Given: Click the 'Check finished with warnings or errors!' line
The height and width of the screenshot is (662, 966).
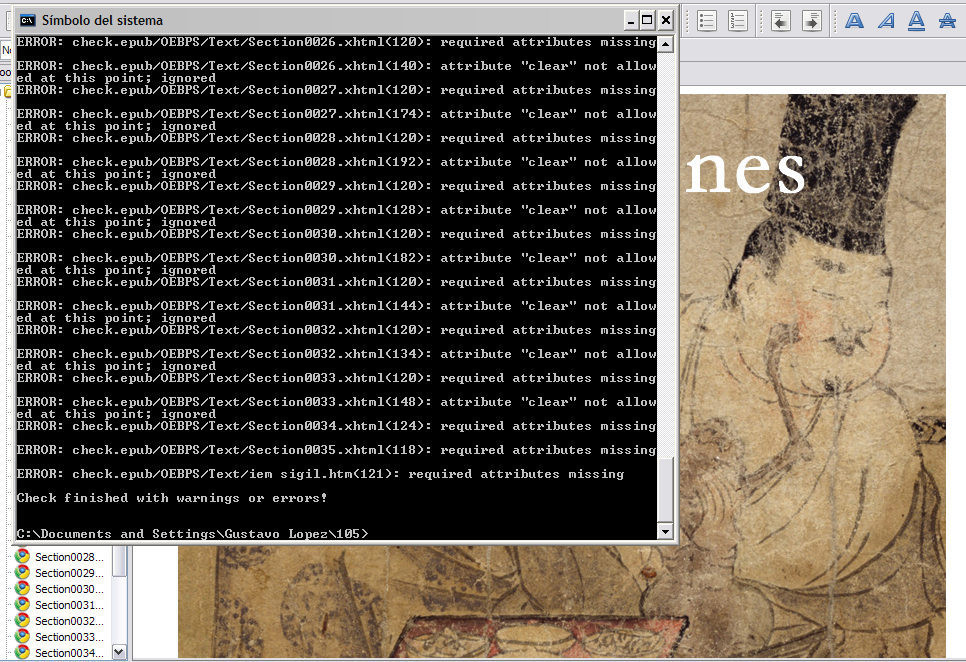Looking at the screenshot, I should coord(172,498).
